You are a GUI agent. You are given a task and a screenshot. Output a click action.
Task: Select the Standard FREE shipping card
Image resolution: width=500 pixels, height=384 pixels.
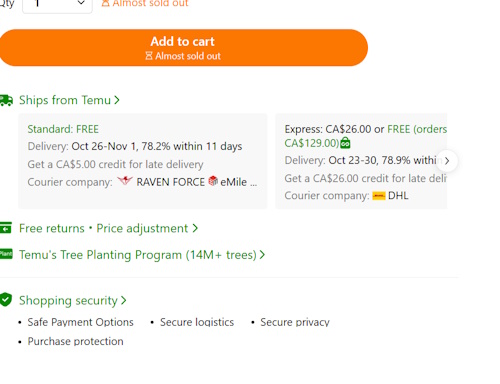[143, 161]
